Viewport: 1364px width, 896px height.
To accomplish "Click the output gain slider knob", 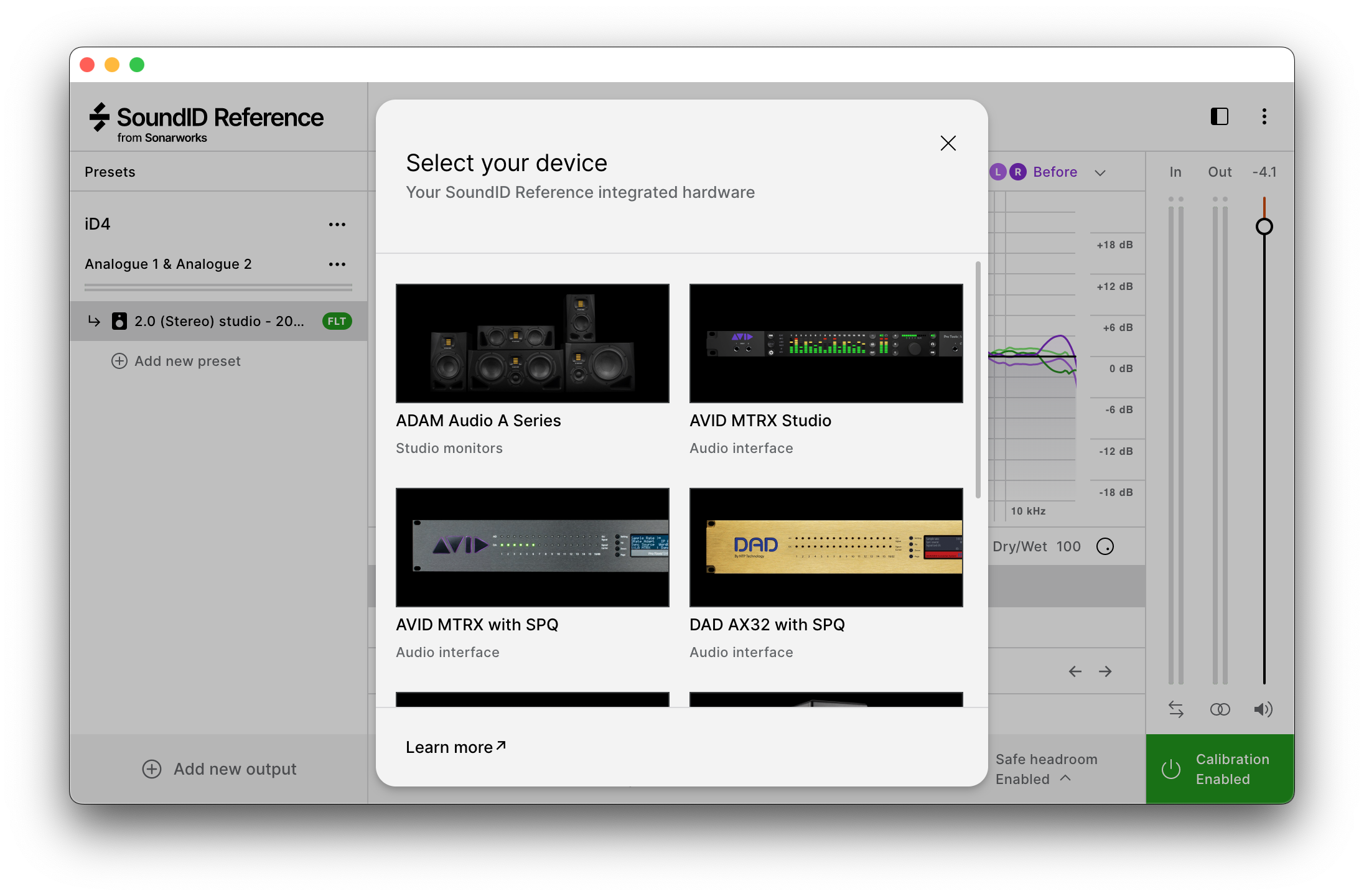I will click(x=1264, y=226).
